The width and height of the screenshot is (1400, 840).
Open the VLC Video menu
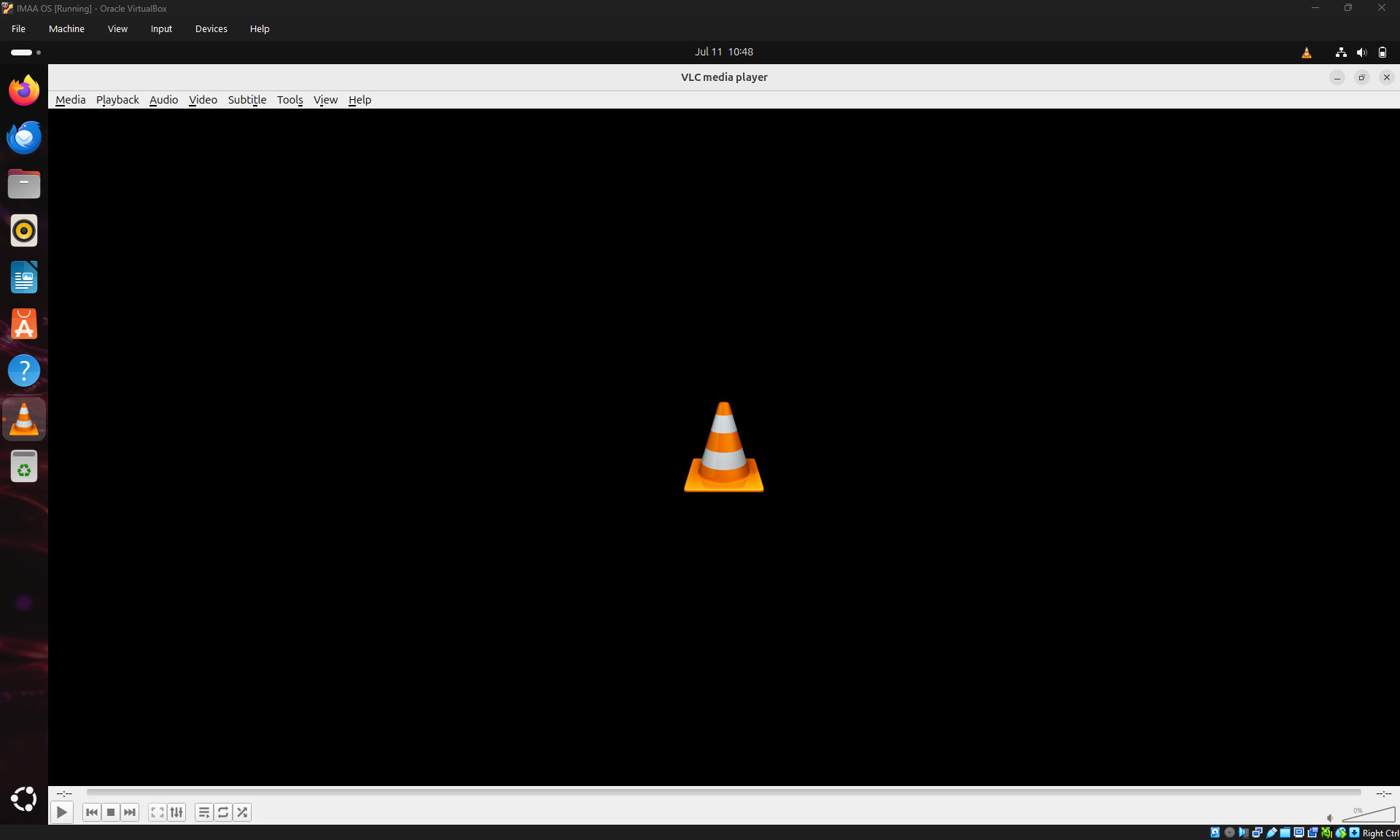tap(203, 100)
